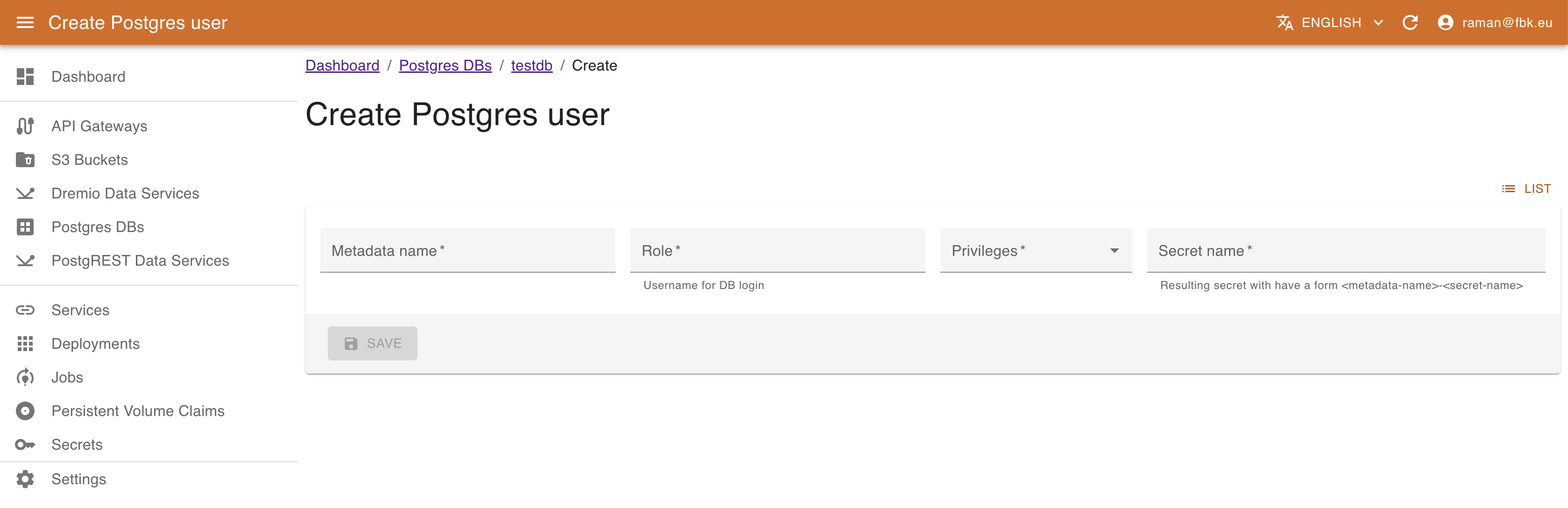Click the Postgres DBs breadcrumb link
Image resolution: width=1568 pixels, height=508 pixels.
[x=445, y=65]
